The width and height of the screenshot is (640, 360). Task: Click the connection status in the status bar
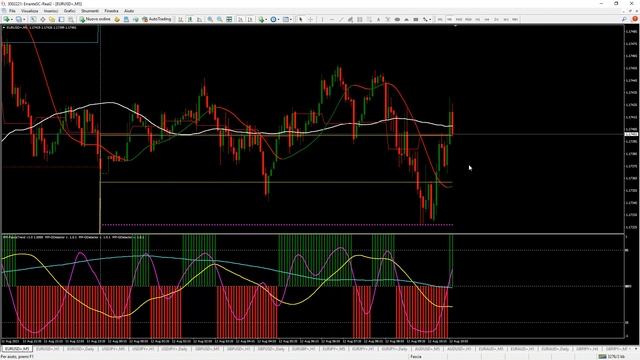point(612,357)
